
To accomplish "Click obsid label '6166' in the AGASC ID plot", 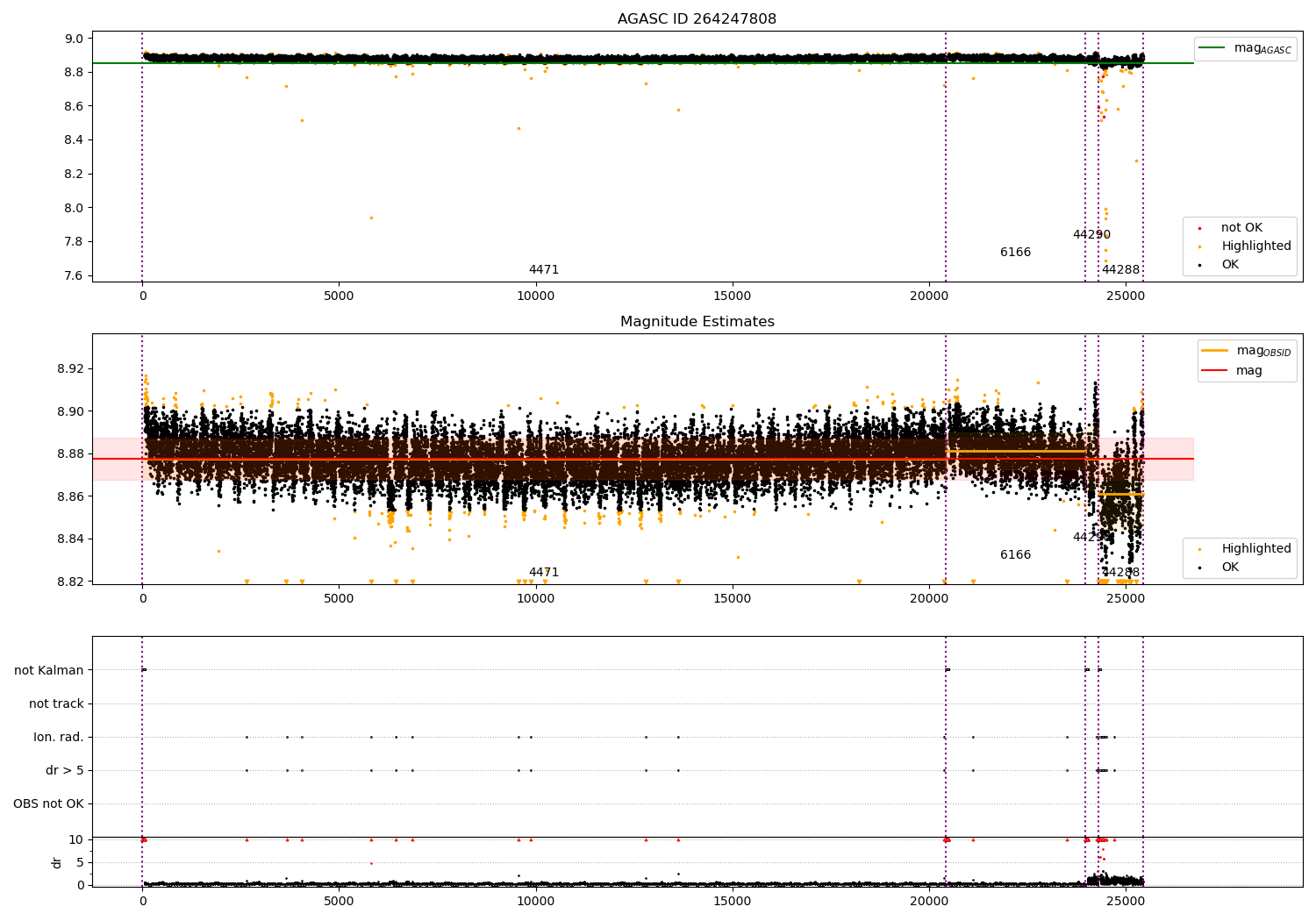I will 1016,253.
